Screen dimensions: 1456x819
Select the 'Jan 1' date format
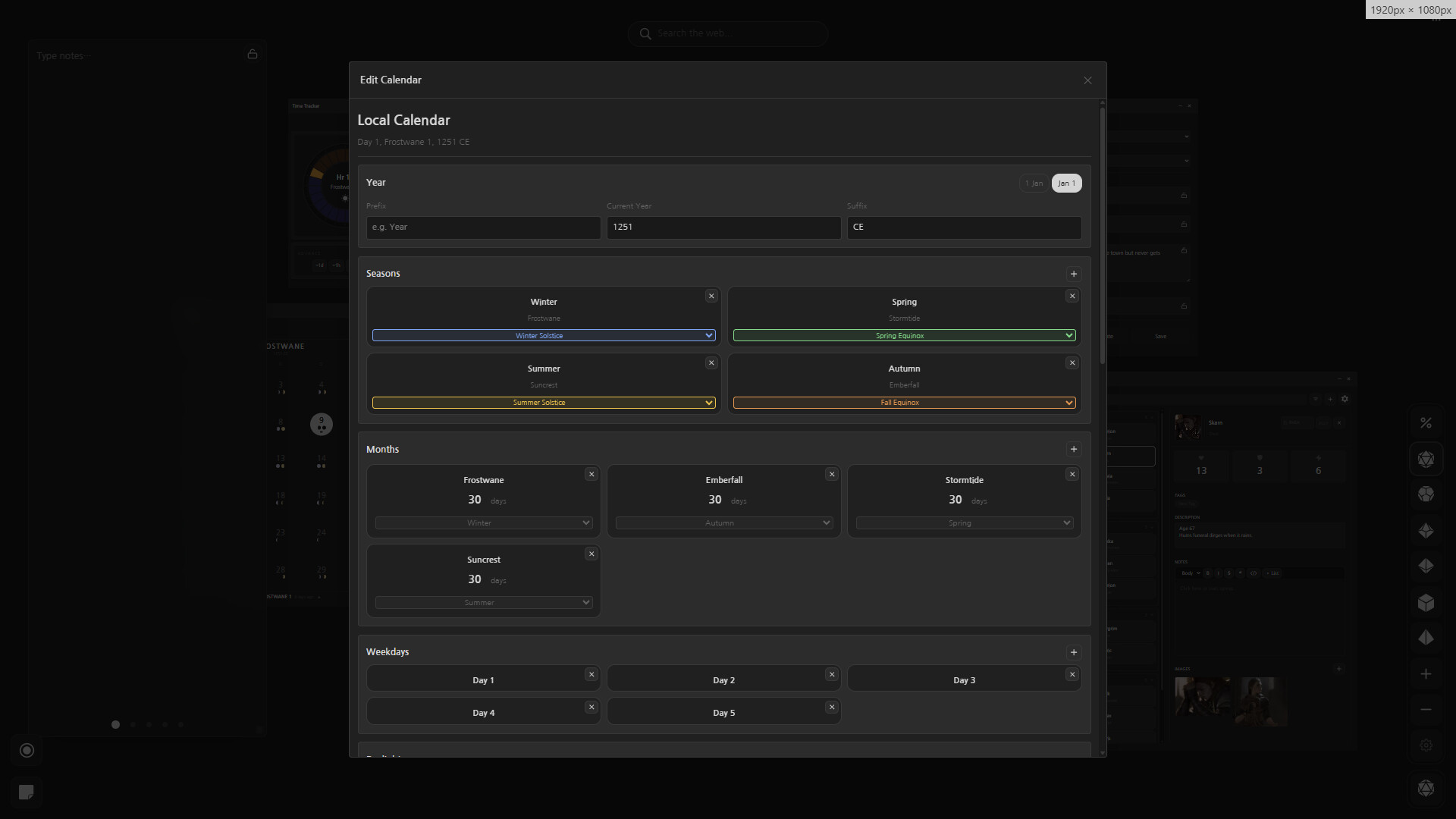coord(1066,184)
